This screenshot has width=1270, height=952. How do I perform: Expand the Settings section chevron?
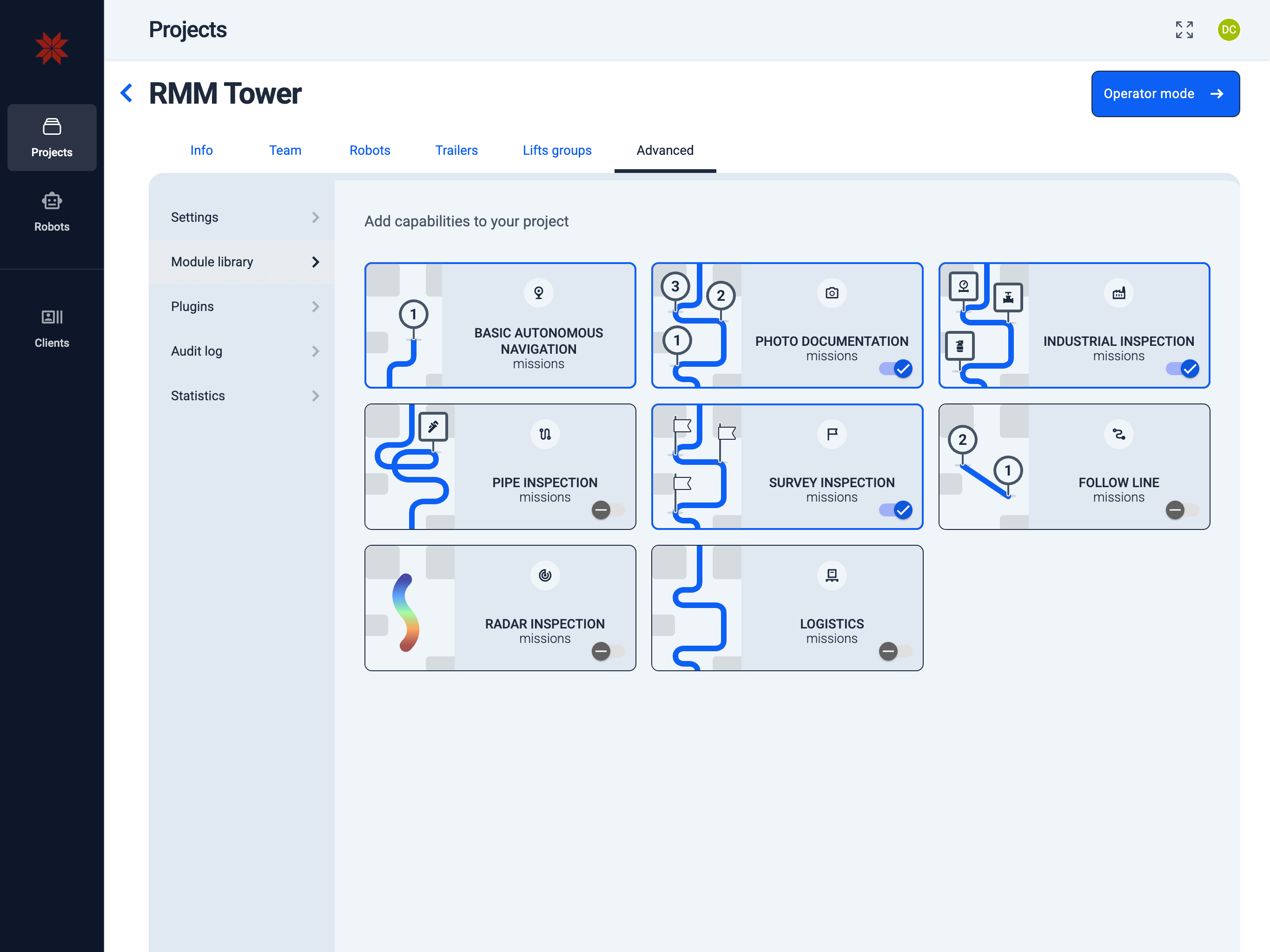[315, 218]
